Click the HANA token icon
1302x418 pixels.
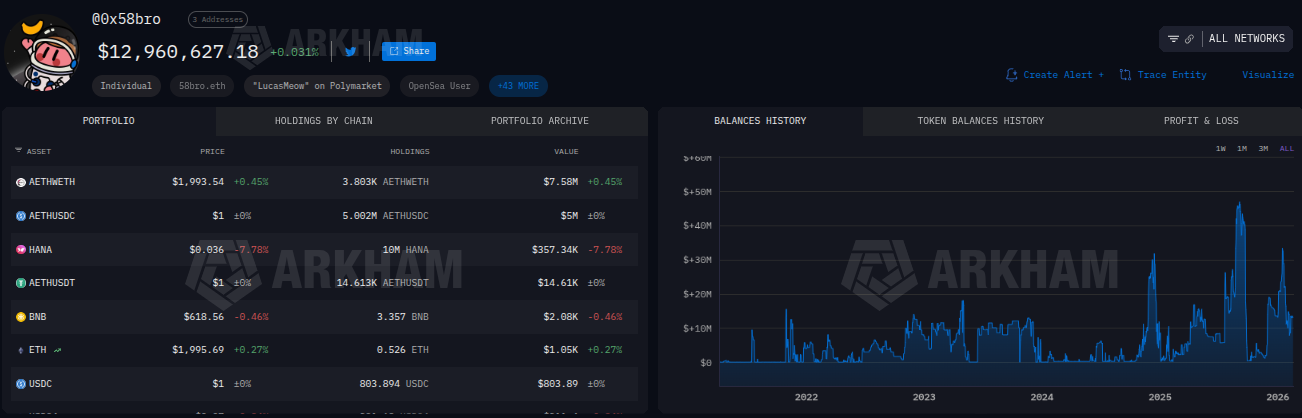point(20,249)
